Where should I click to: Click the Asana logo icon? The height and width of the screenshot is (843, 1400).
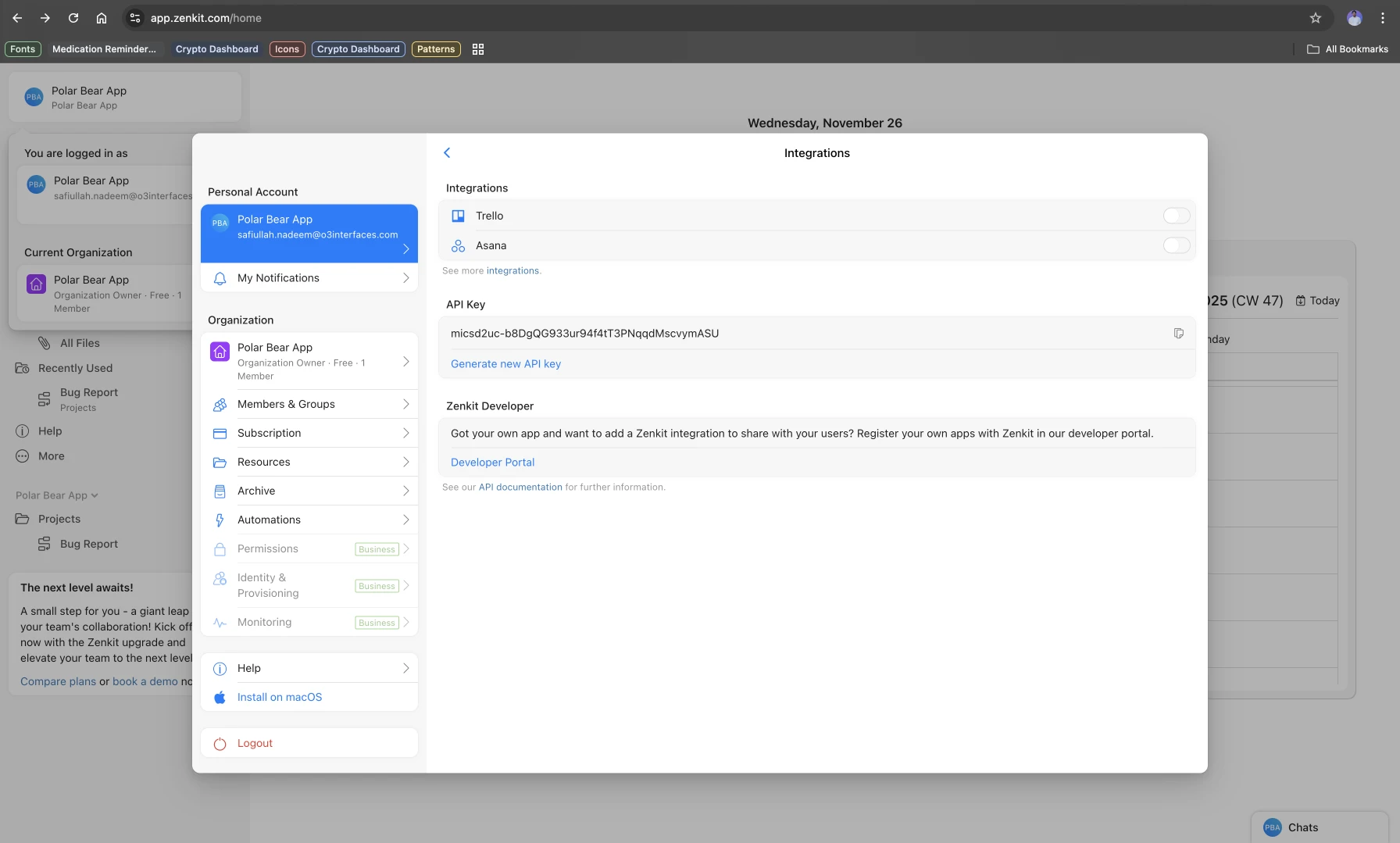pyautogui.click(x=459, y=246)
